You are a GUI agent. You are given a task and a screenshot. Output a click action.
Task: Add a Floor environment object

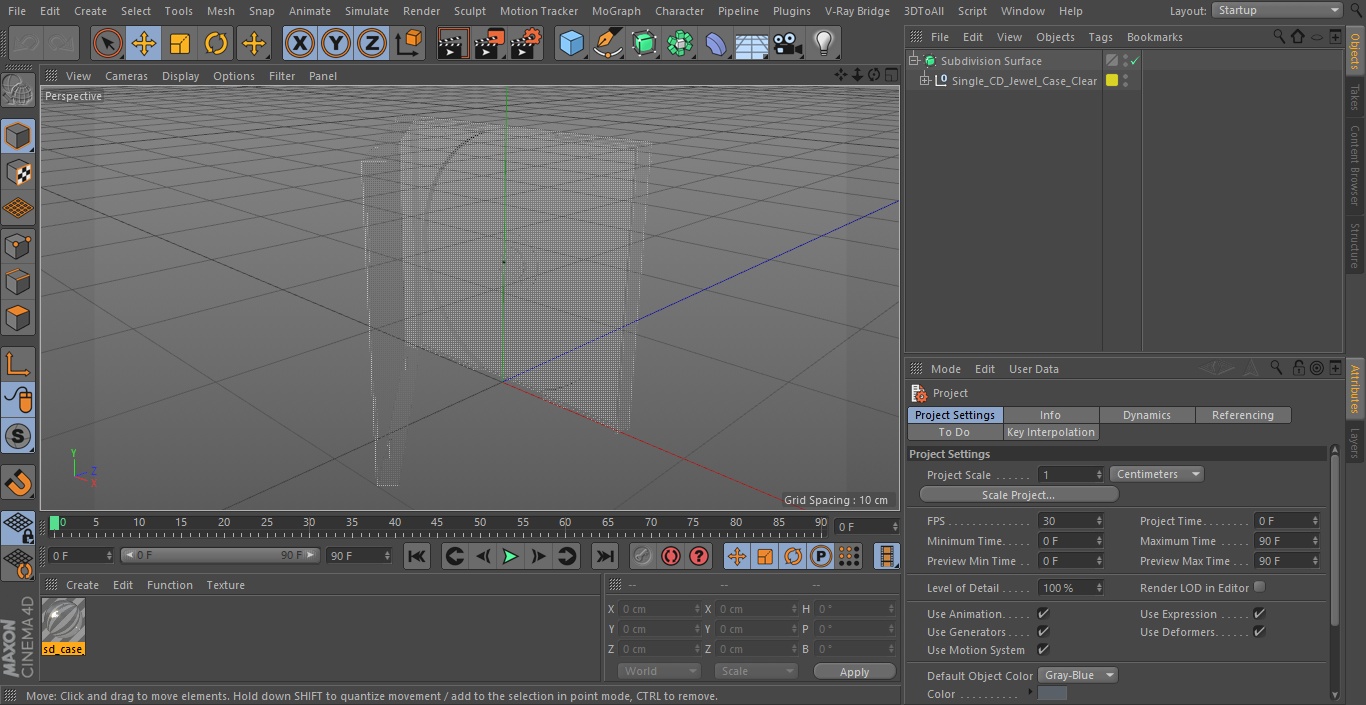752,43
